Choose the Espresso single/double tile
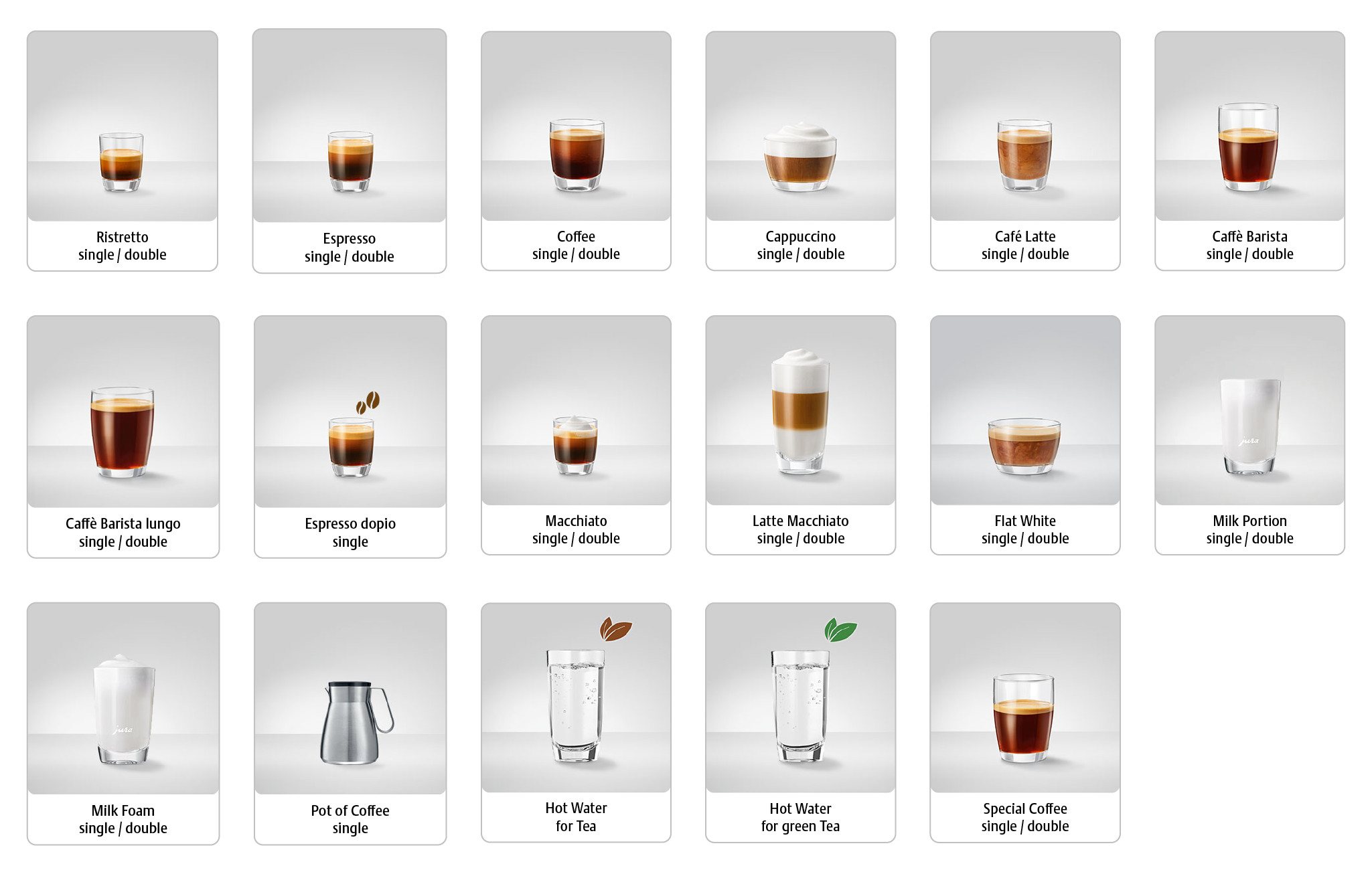The width and height of the screenshot is (1372, 874). pos(350,151)
